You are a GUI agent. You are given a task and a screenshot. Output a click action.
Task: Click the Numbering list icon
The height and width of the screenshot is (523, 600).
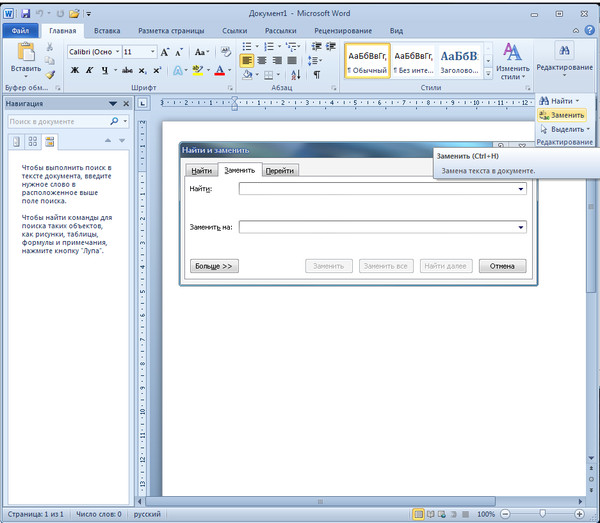tap(269, 47)
